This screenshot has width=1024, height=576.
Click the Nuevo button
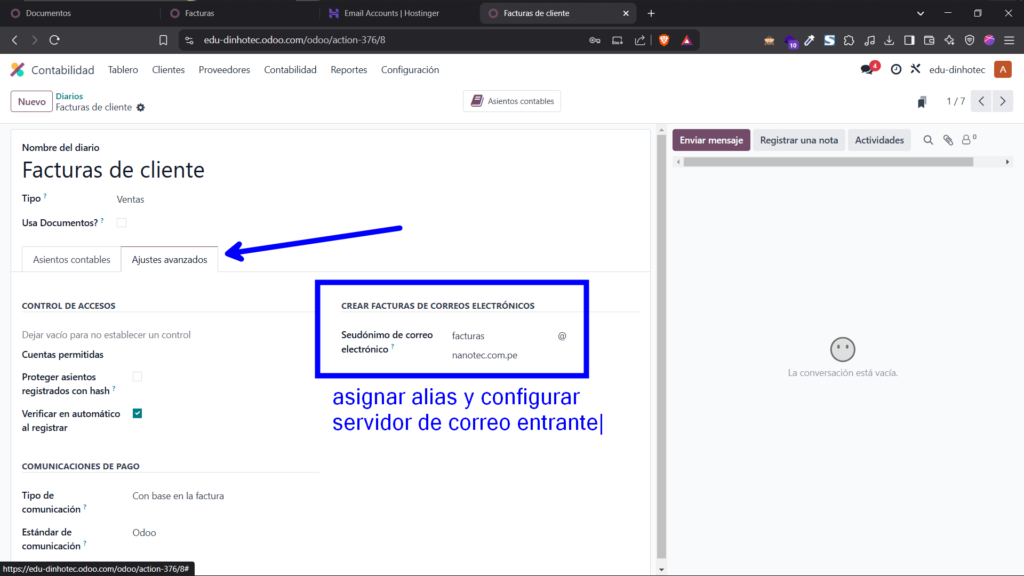[x=31, y=101]
